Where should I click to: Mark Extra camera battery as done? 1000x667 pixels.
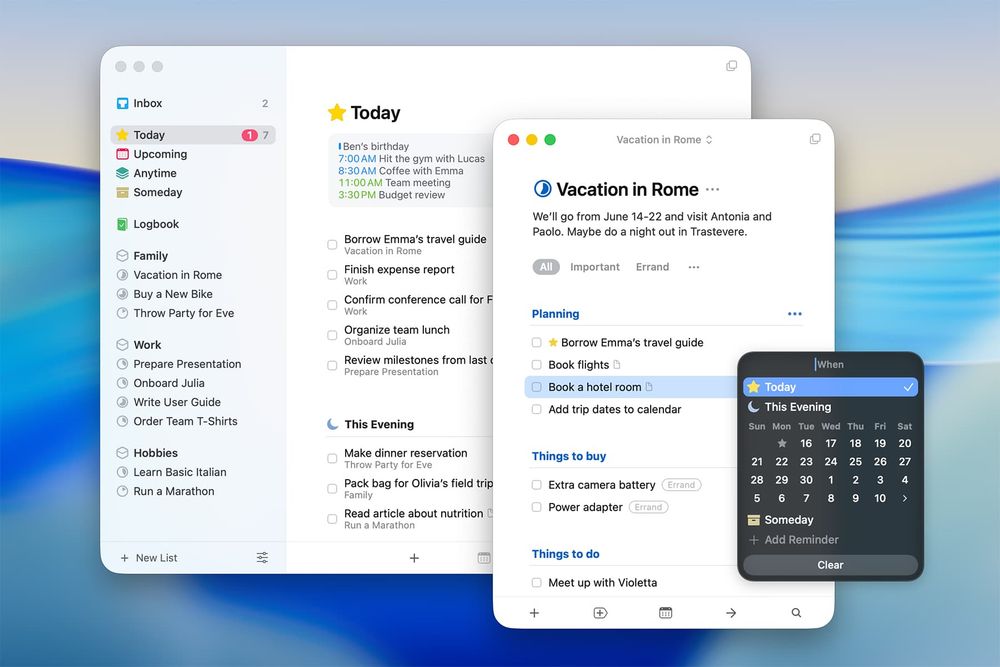click(537, 484)
